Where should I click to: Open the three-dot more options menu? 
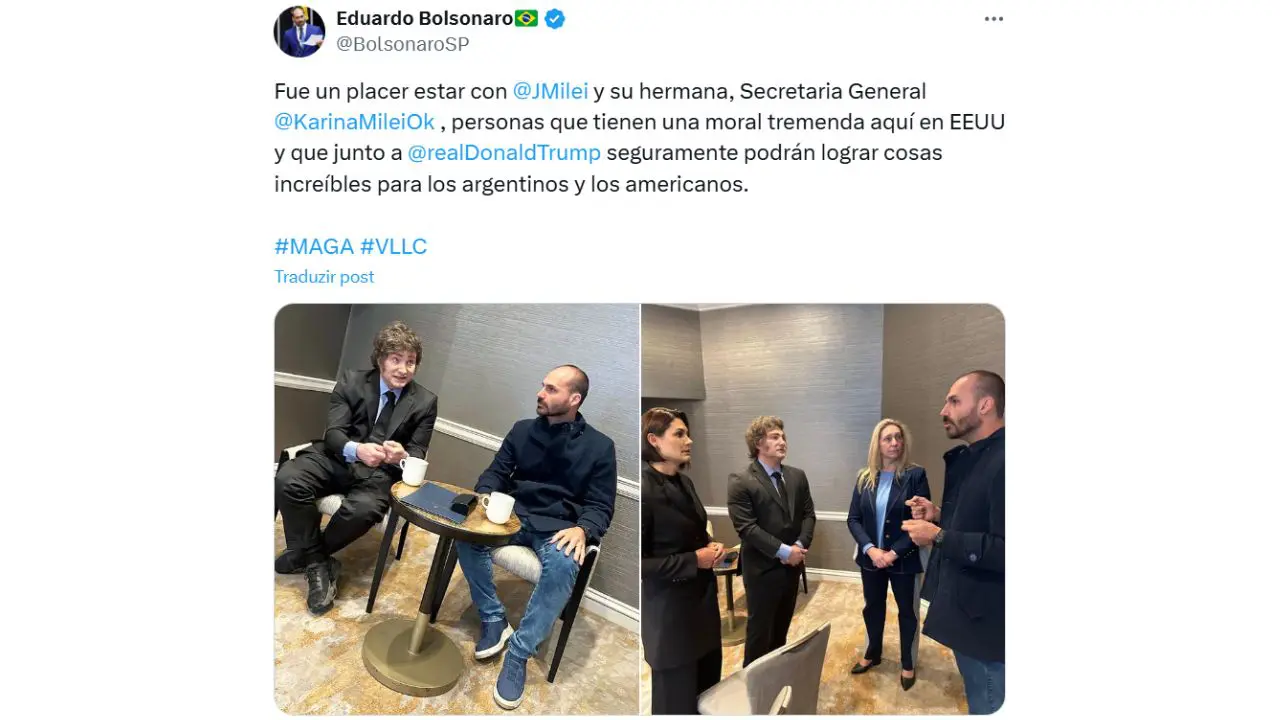pos(993,19)
